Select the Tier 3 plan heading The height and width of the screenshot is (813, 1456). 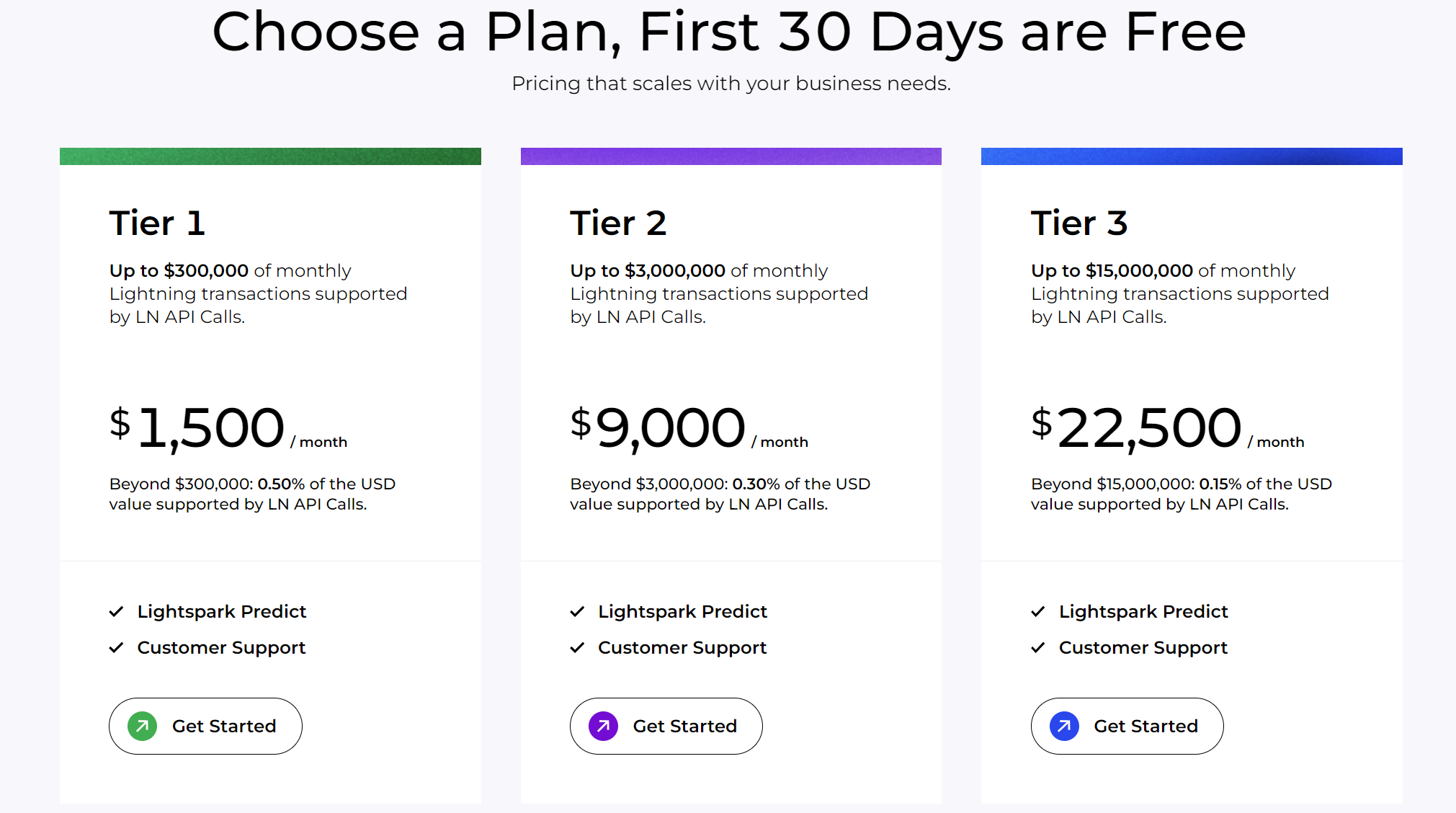1079,223
